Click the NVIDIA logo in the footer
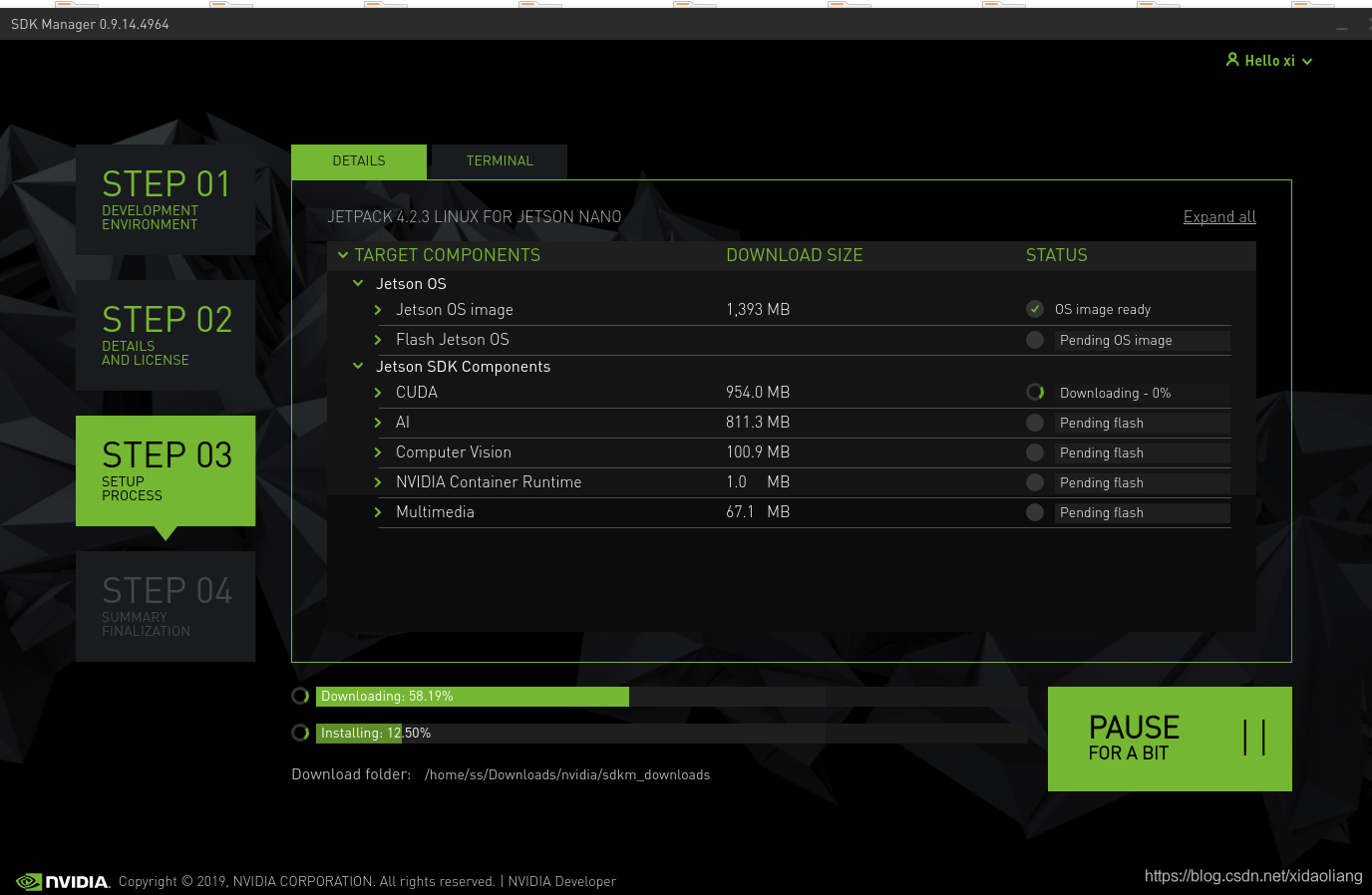 tap(64, 882)
